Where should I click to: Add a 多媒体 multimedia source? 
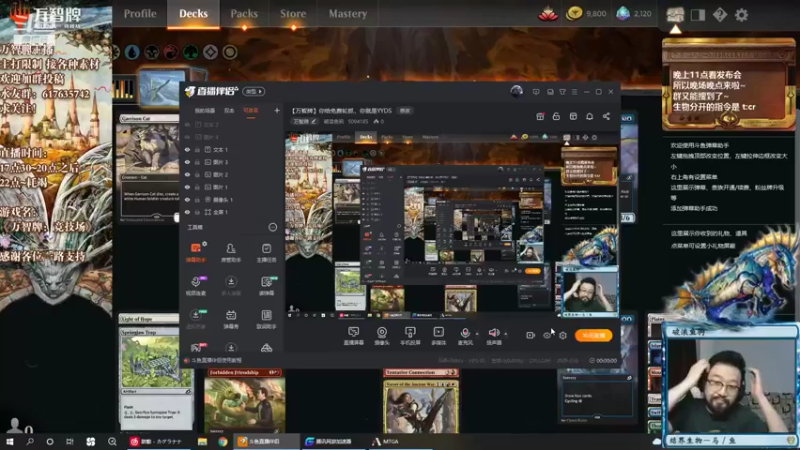click(438, 336)
